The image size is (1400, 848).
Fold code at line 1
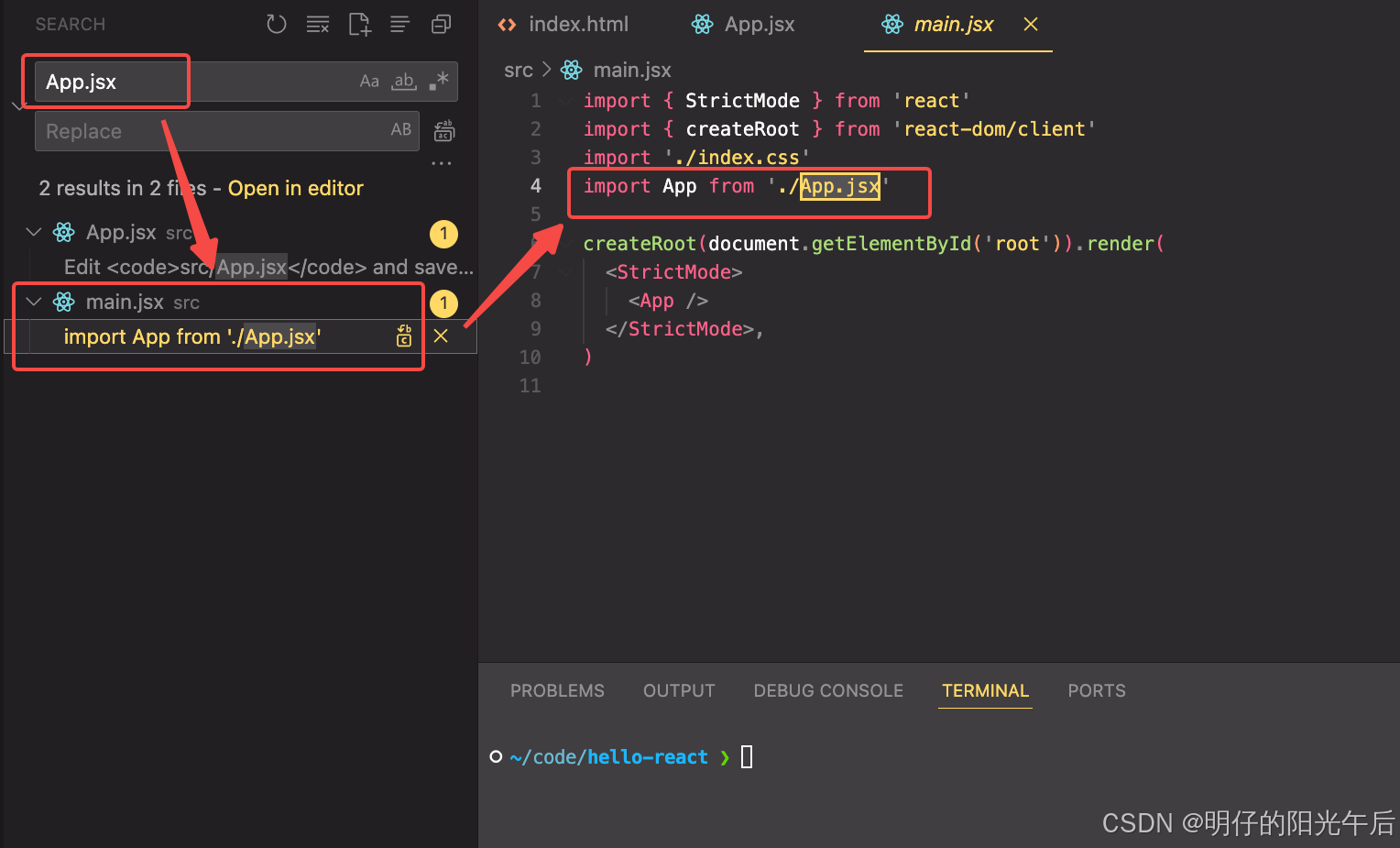(565, 101)
